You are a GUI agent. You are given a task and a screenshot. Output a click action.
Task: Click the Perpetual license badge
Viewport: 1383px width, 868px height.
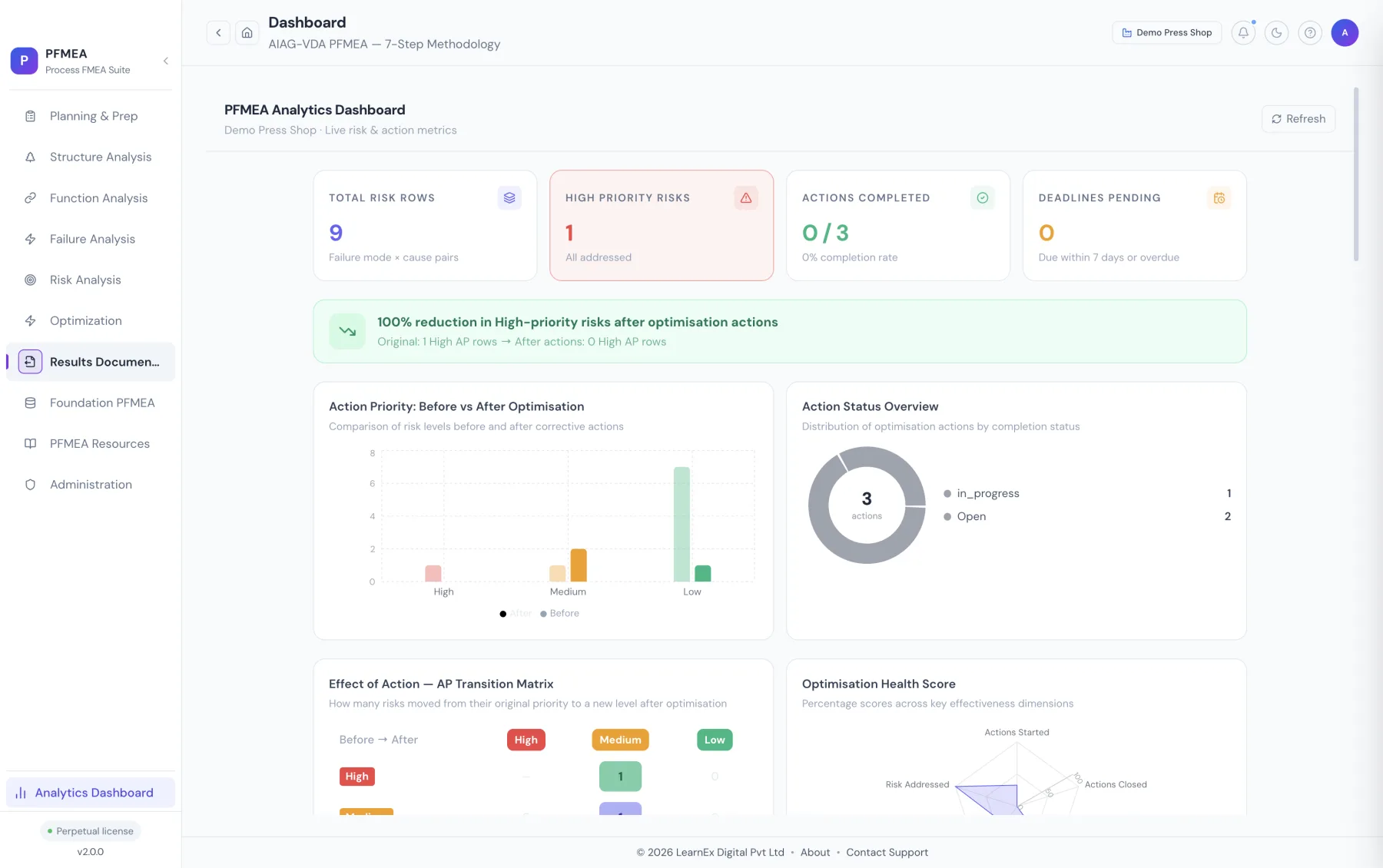pyautogui.click(x=91, y=831)
